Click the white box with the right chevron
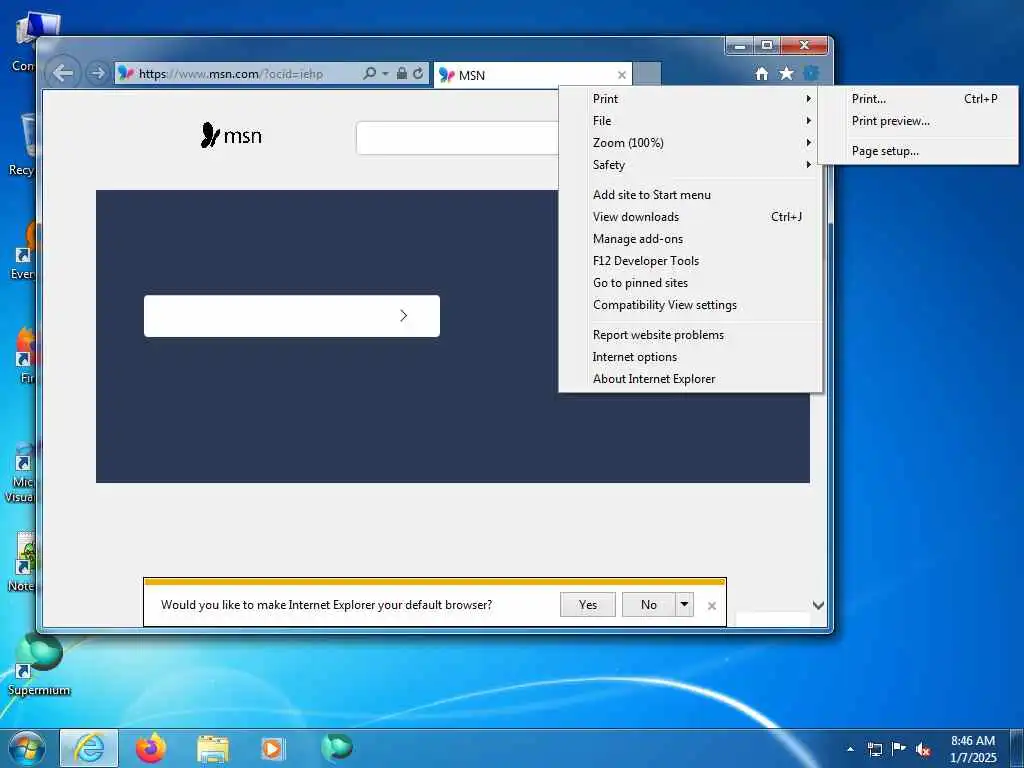The width and height of the screenshot is (1024, 768). point(292,316)
